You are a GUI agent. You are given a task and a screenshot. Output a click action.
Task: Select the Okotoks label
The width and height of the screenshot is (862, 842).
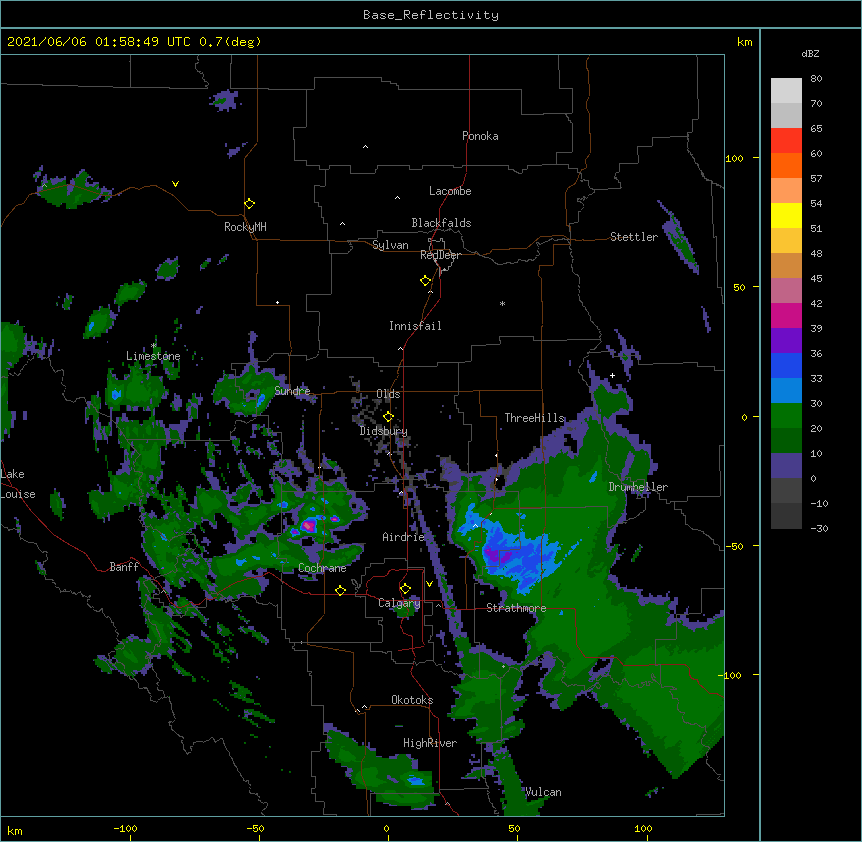pyautogui.click(x=412, y=700)
